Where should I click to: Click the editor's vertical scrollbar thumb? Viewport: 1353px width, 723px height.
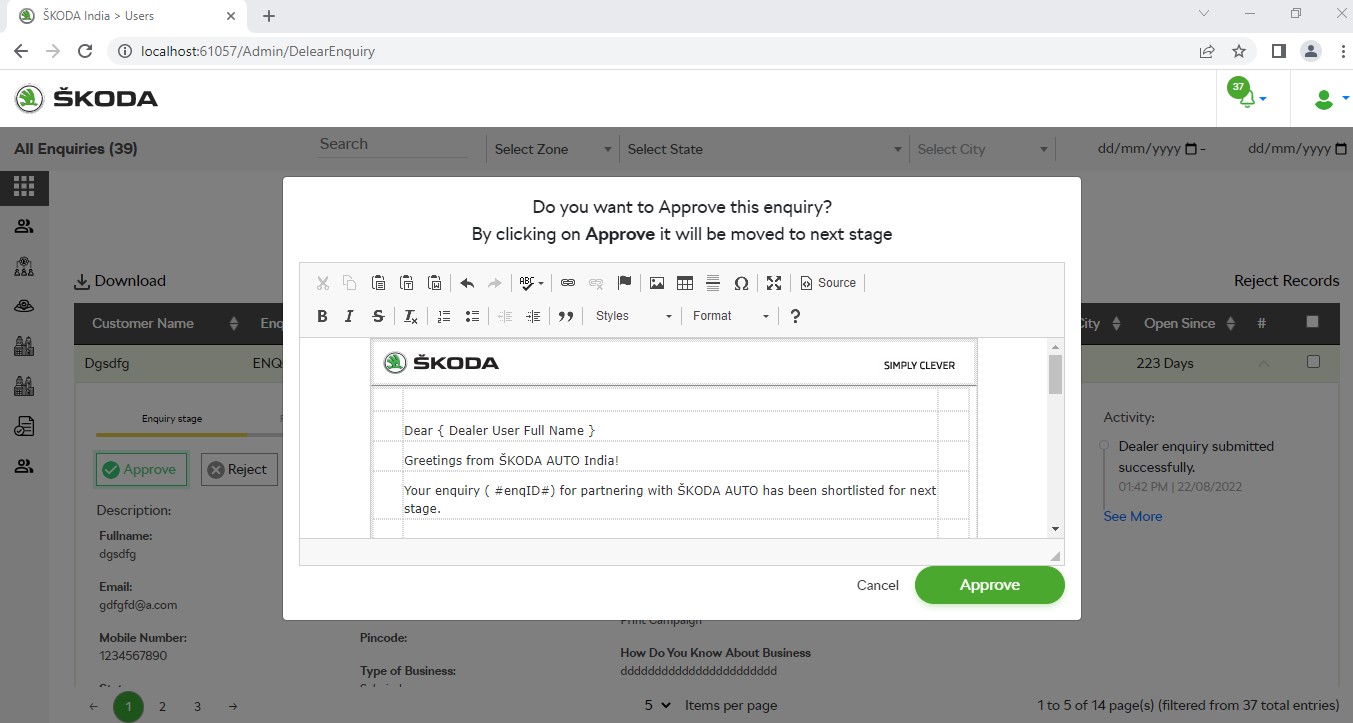click(x=1055, y=374)
